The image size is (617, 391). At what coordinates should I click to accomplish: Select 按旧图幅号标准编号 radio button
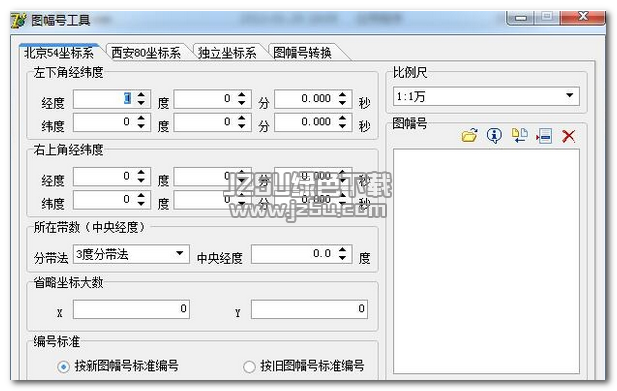(249, 367)
